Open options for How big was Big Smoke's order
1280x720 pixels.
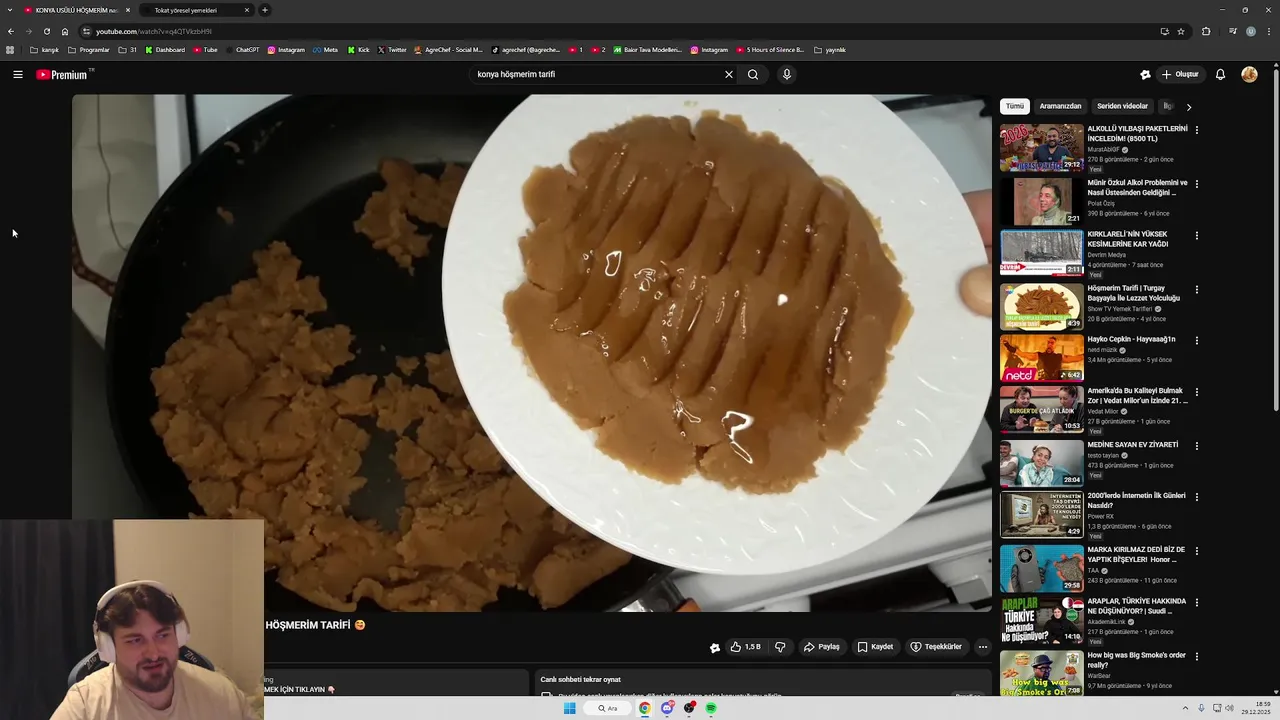(x=1196, y=657)
